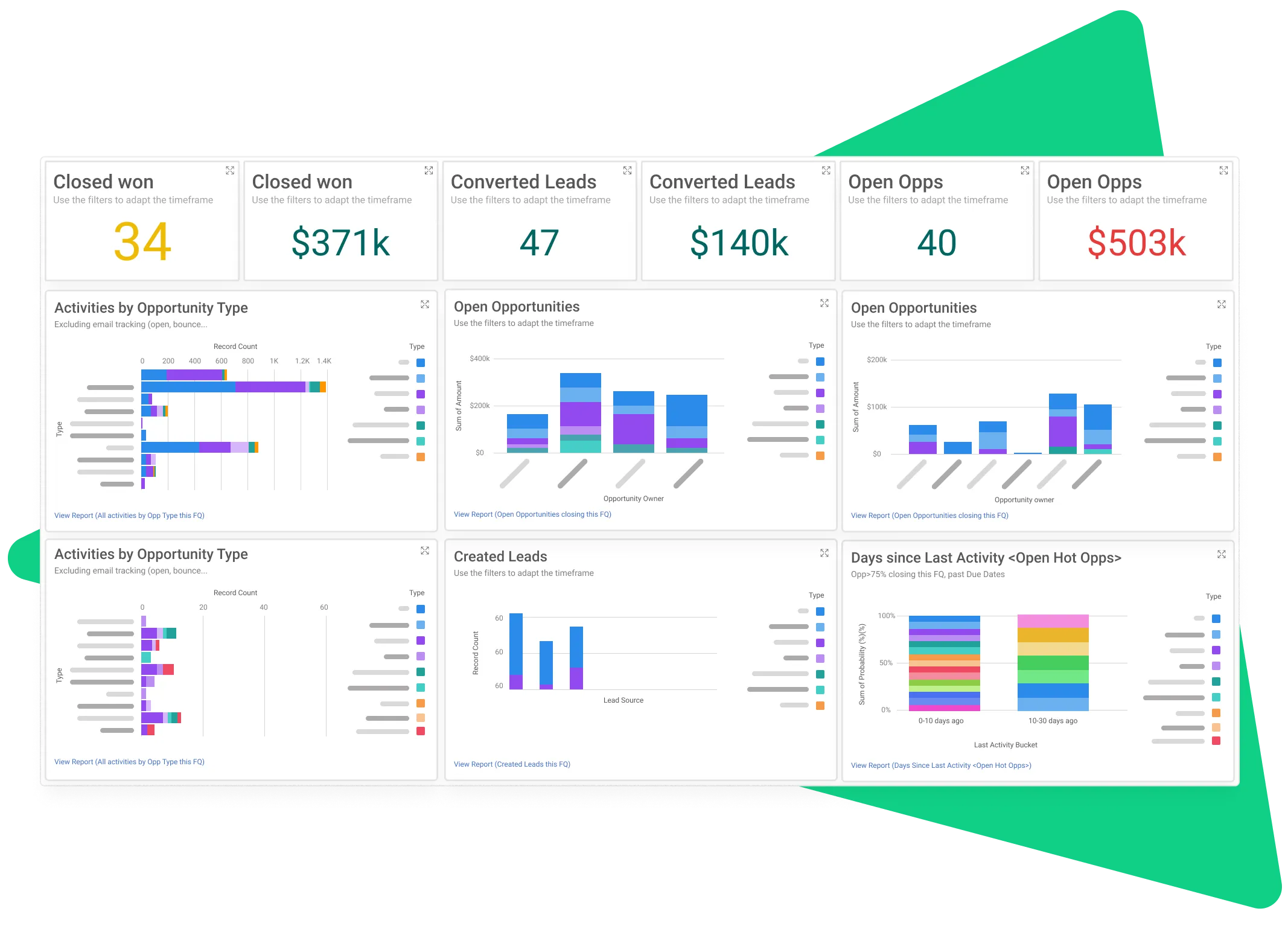Expand the top Activities by Opportunity Type chart
Screen dimensions: 1288x926
[x=425, y=304]
